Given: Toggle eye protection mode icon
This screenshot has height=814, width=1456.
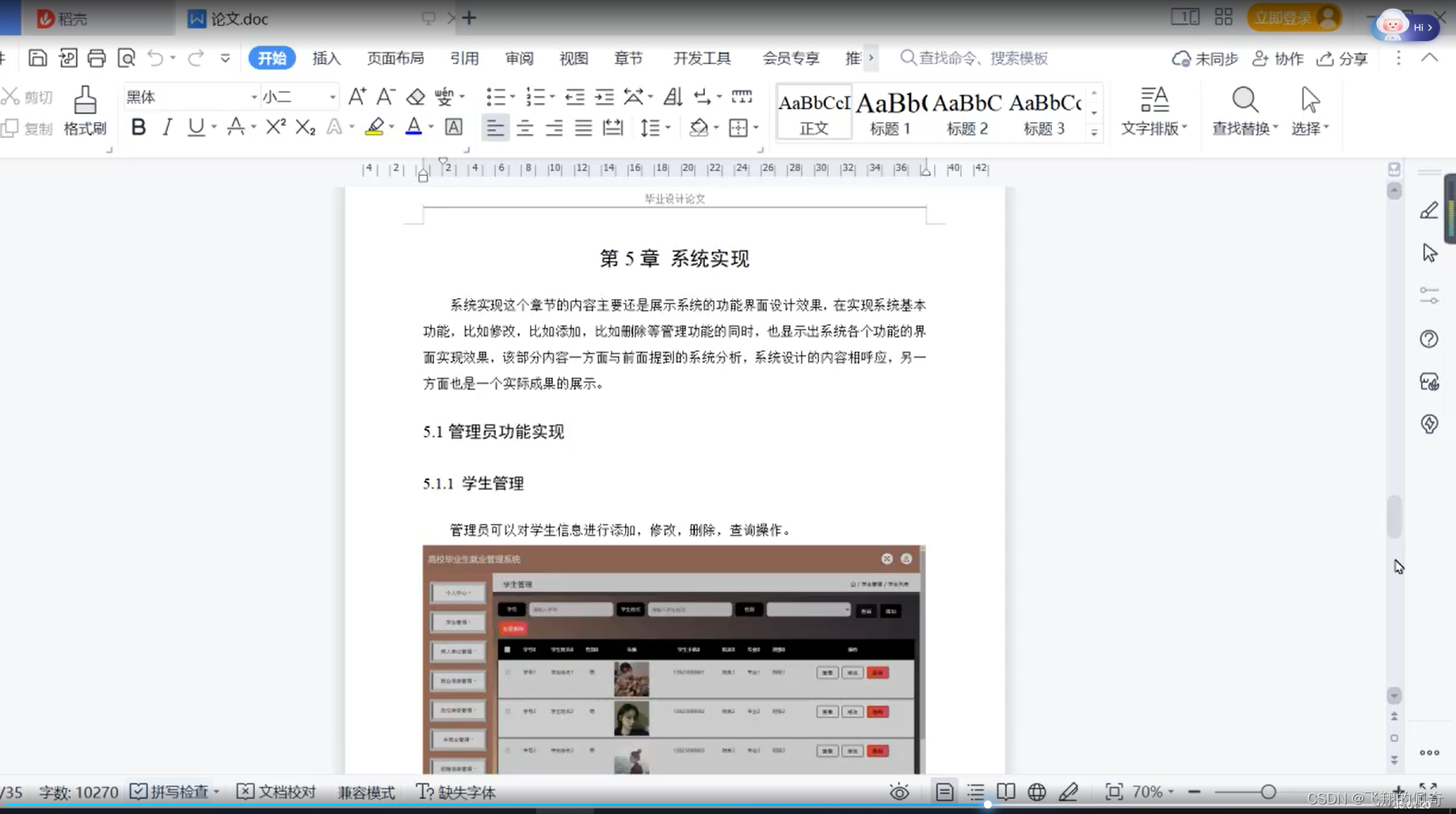Looking at the screenshot, I should (x=899, y=792).
